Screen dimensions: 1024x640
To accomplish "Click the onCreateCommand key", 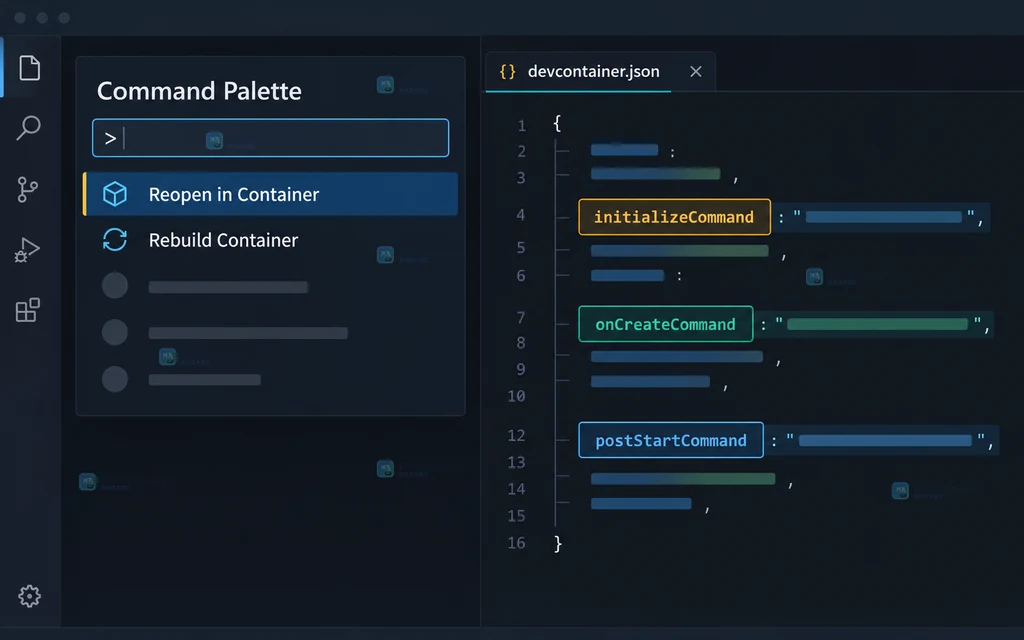I will coord(665,324).
